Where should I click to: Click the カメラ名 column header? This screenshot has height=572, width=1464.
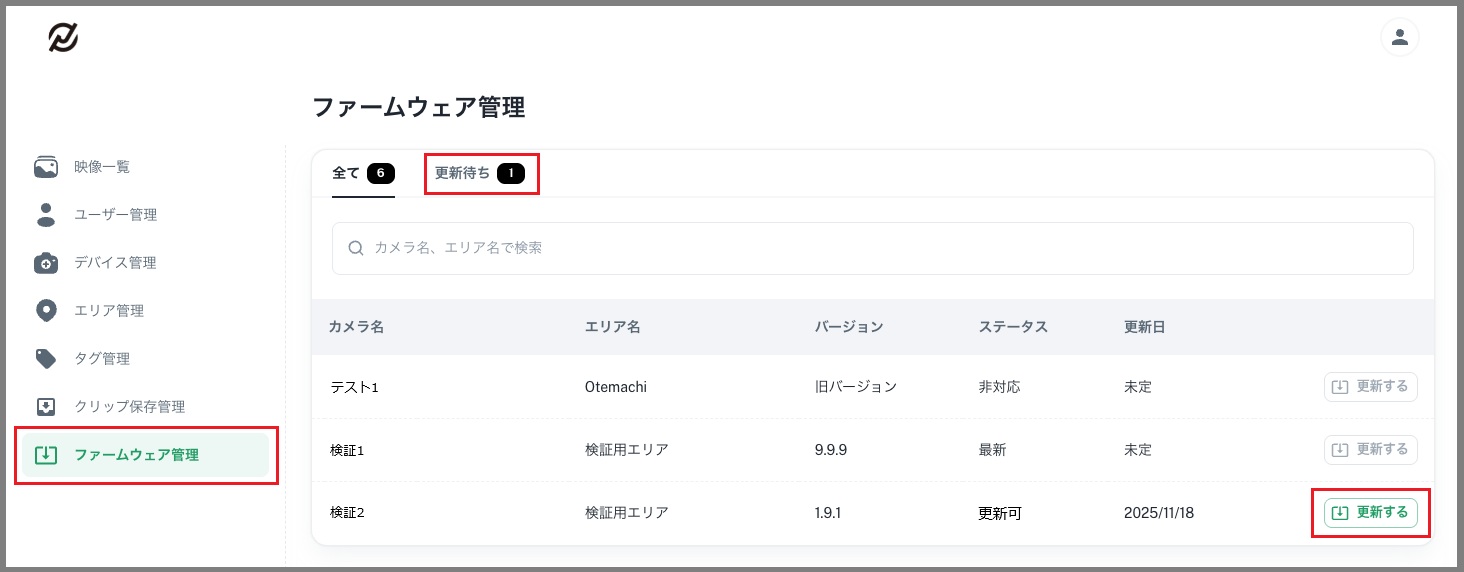[x=356, y=327]
